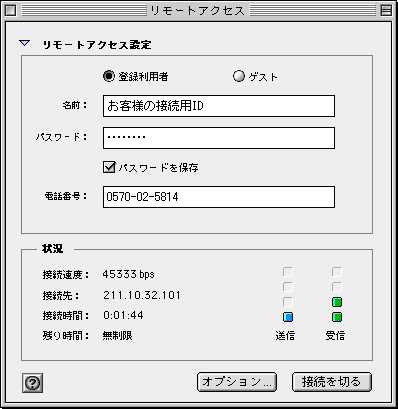This screenshot has height=409, width=398.
Task: Click 接続を切る to disconnect
Action: click(332, 382)
